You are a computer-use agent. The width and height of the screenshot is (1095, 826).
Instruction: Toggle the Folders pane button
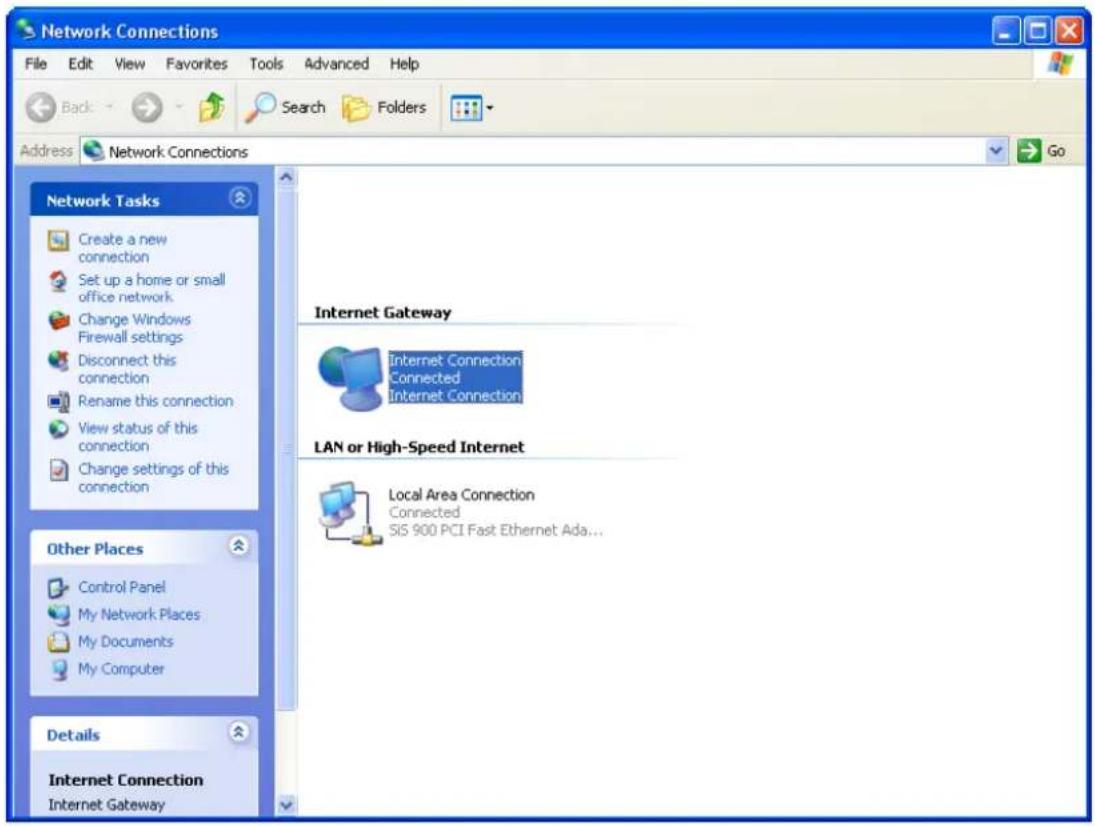[384, 108]
